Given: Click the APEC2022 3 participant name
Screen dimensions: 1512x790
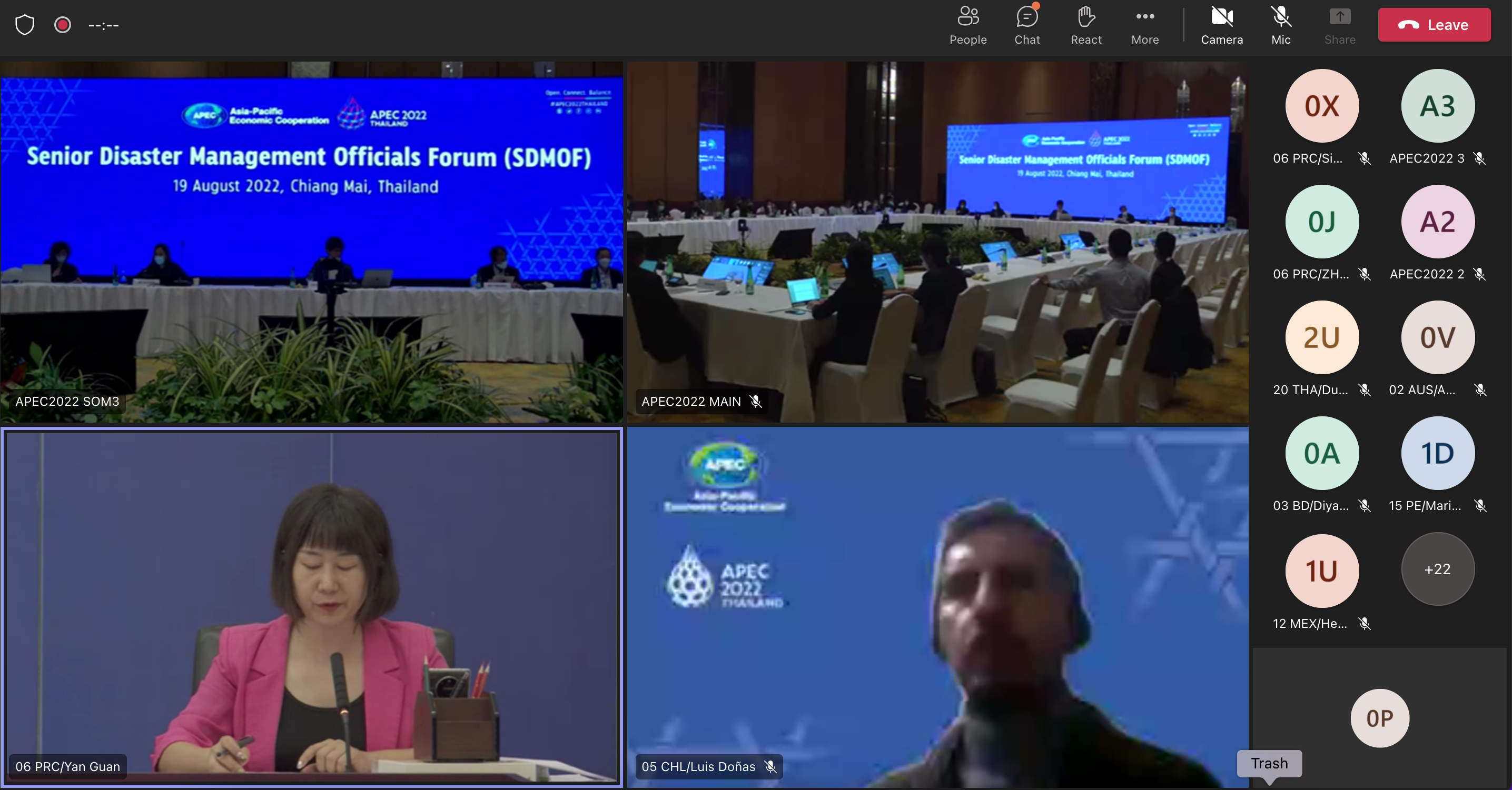Looking at the screenshot, I should [x=1426, y=158].
